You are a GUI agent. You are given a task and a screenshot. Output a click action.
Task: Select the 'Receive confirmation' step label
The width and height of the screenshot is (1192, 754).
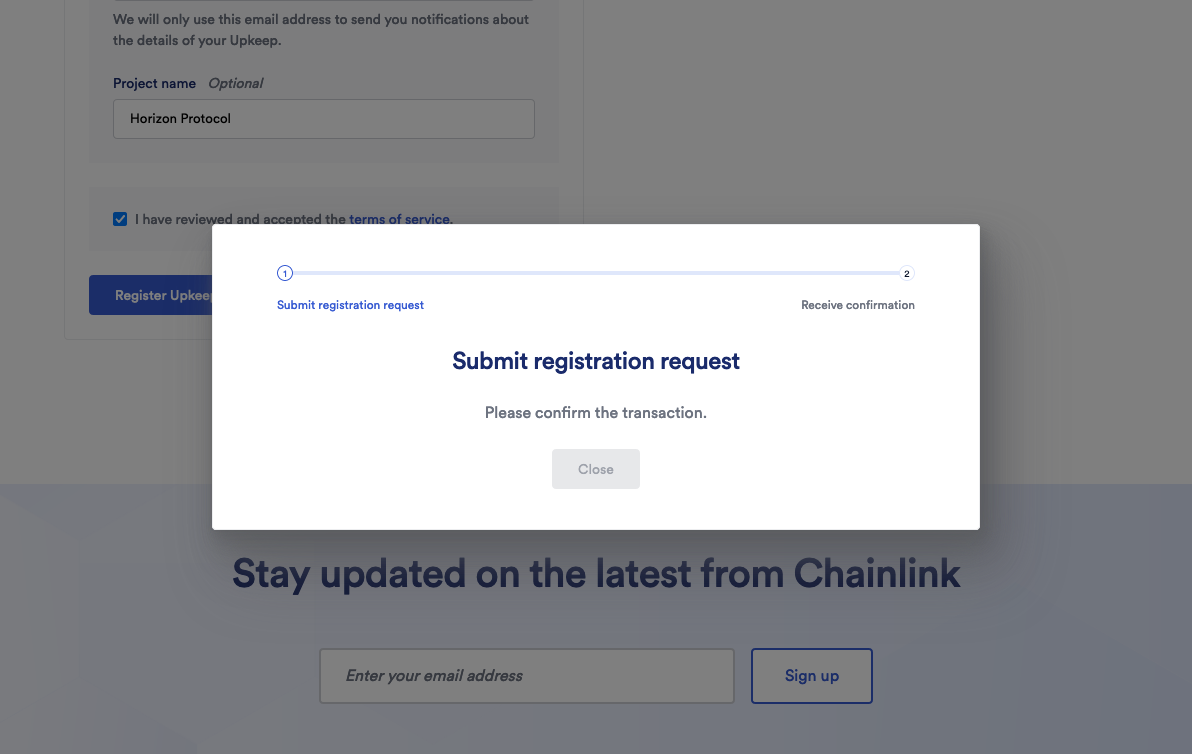[x=857, y=305]
